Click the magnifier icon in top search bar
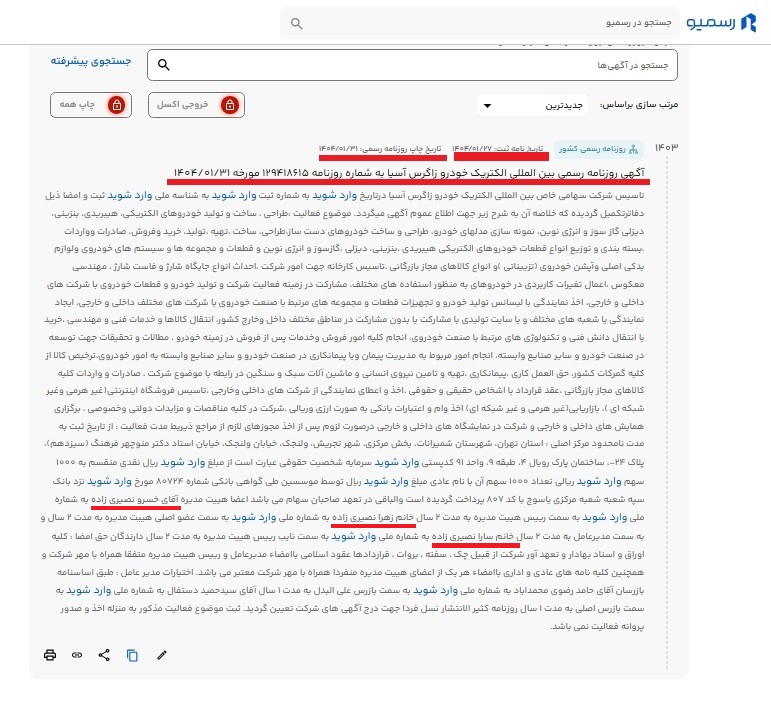This screenshot has height=707, width=771. pyautogui.click(x=297, y=23)
